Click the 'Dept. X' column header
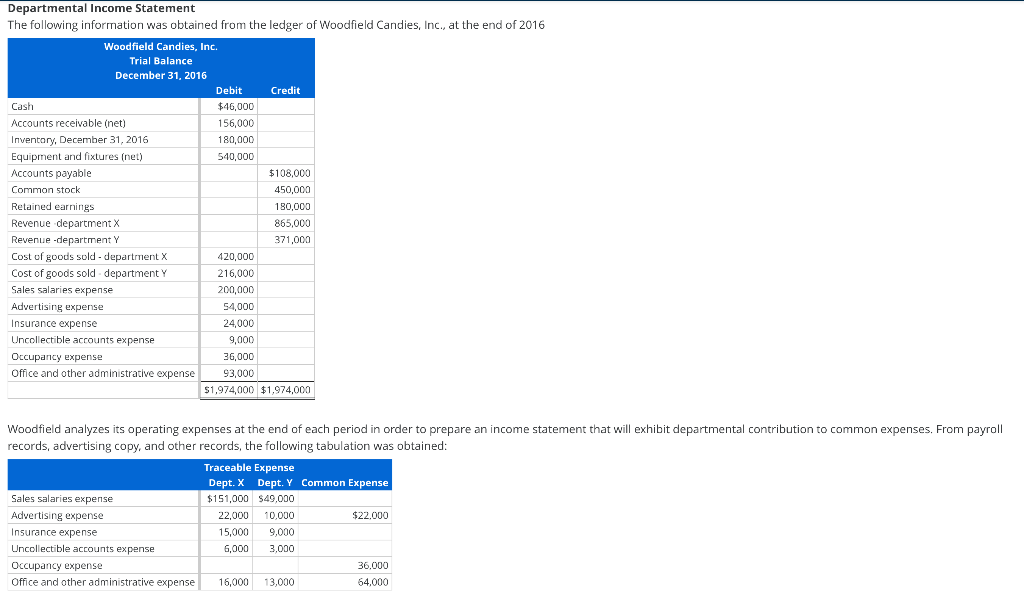 point(226,483)
